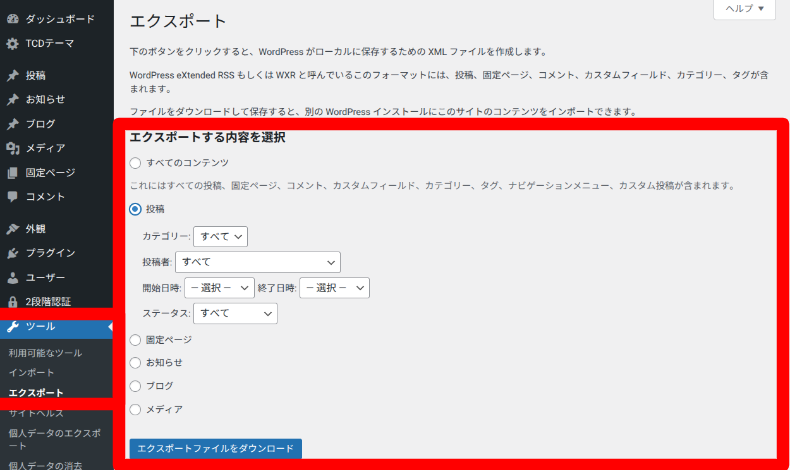Click the pin icon beside ブログ

(13, 124)
